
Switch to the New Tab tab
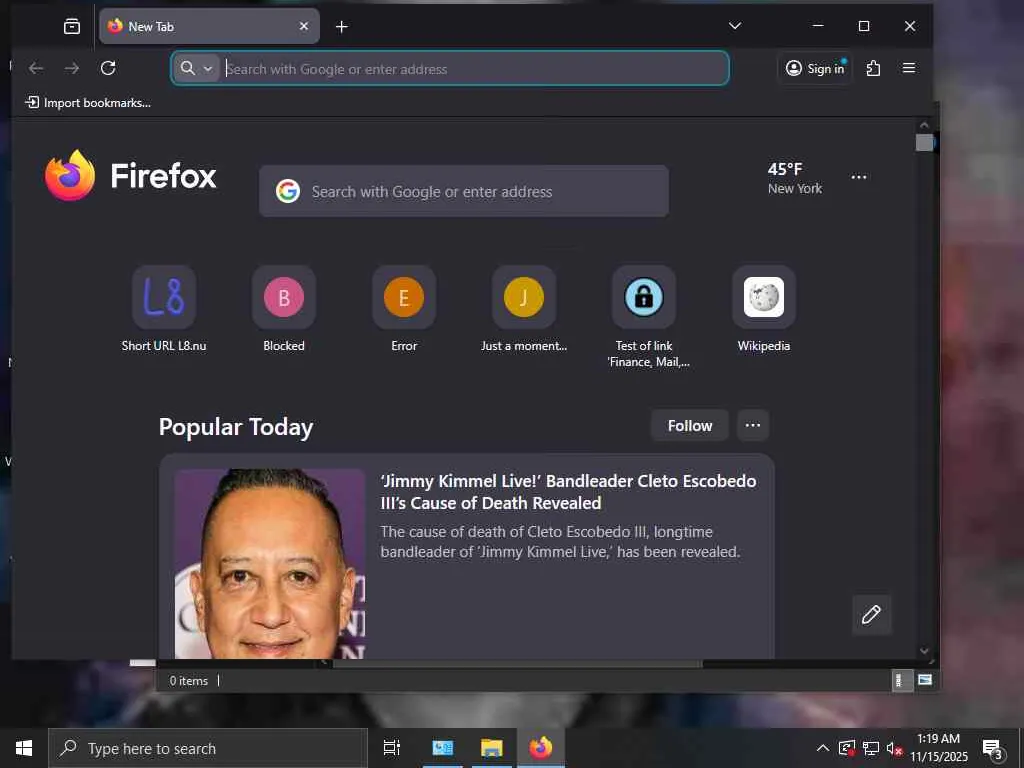point(209,26)
